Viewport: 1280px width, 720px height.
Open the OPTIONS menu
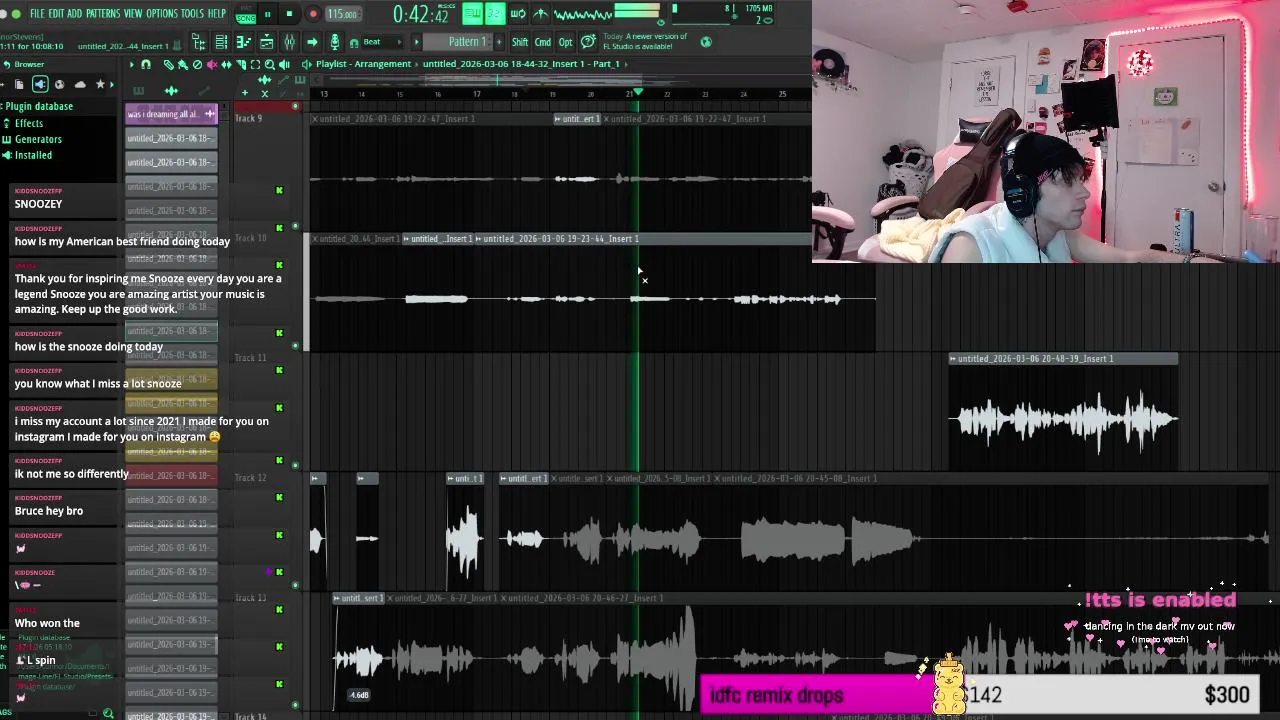(161, 14)
